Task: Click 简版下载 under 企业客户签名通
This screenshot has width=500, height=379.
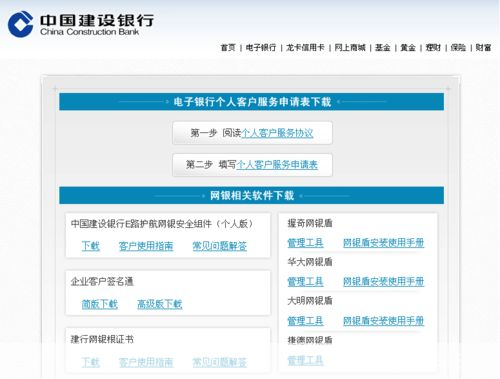Action: [100, 304]
